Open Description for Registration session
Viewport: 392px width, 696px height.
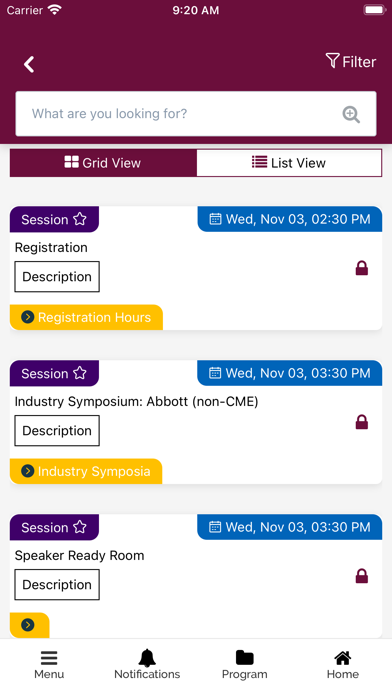point(57,277)
